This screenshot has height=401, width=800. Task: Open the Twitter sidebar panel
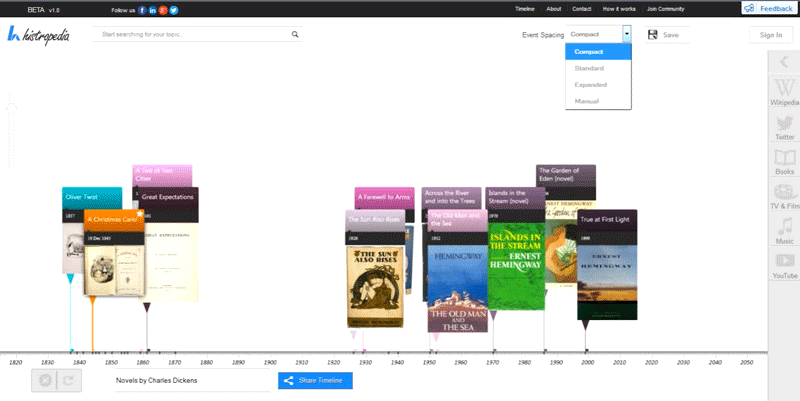coord(784,126)
